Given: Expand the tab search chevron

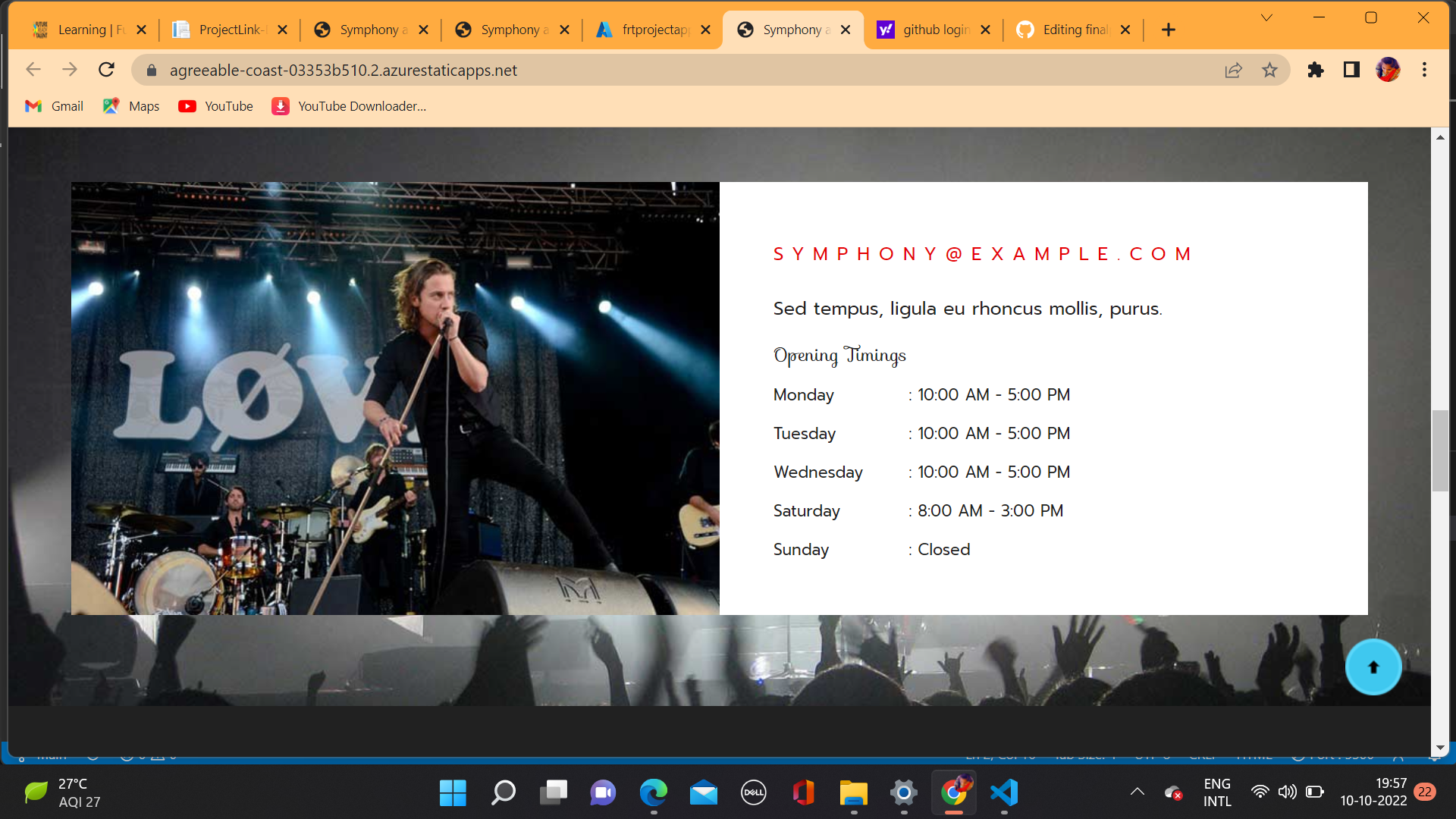Looking at the screenshot, I should [x=1266, y=17].
